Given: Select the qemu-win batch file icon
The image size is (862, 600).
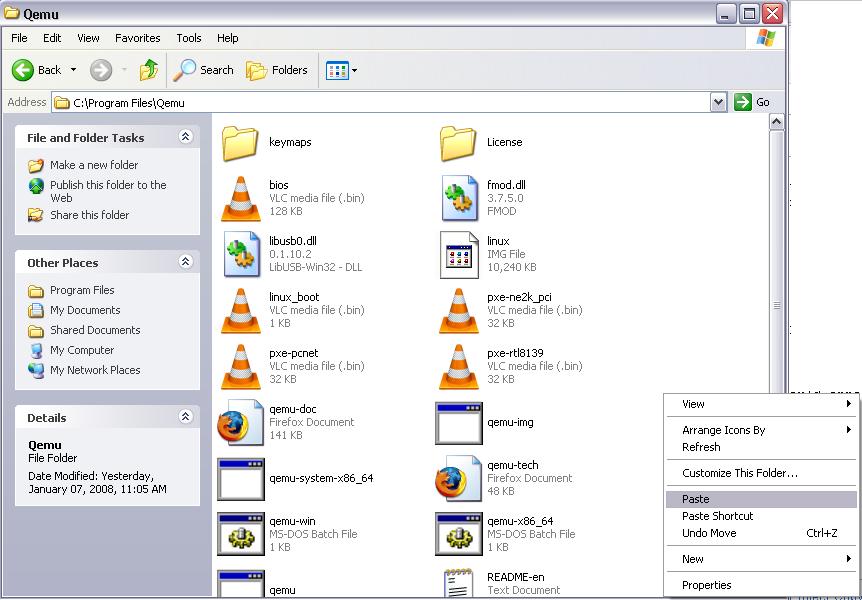Looking at the screenshot, I should coord(240,534).
